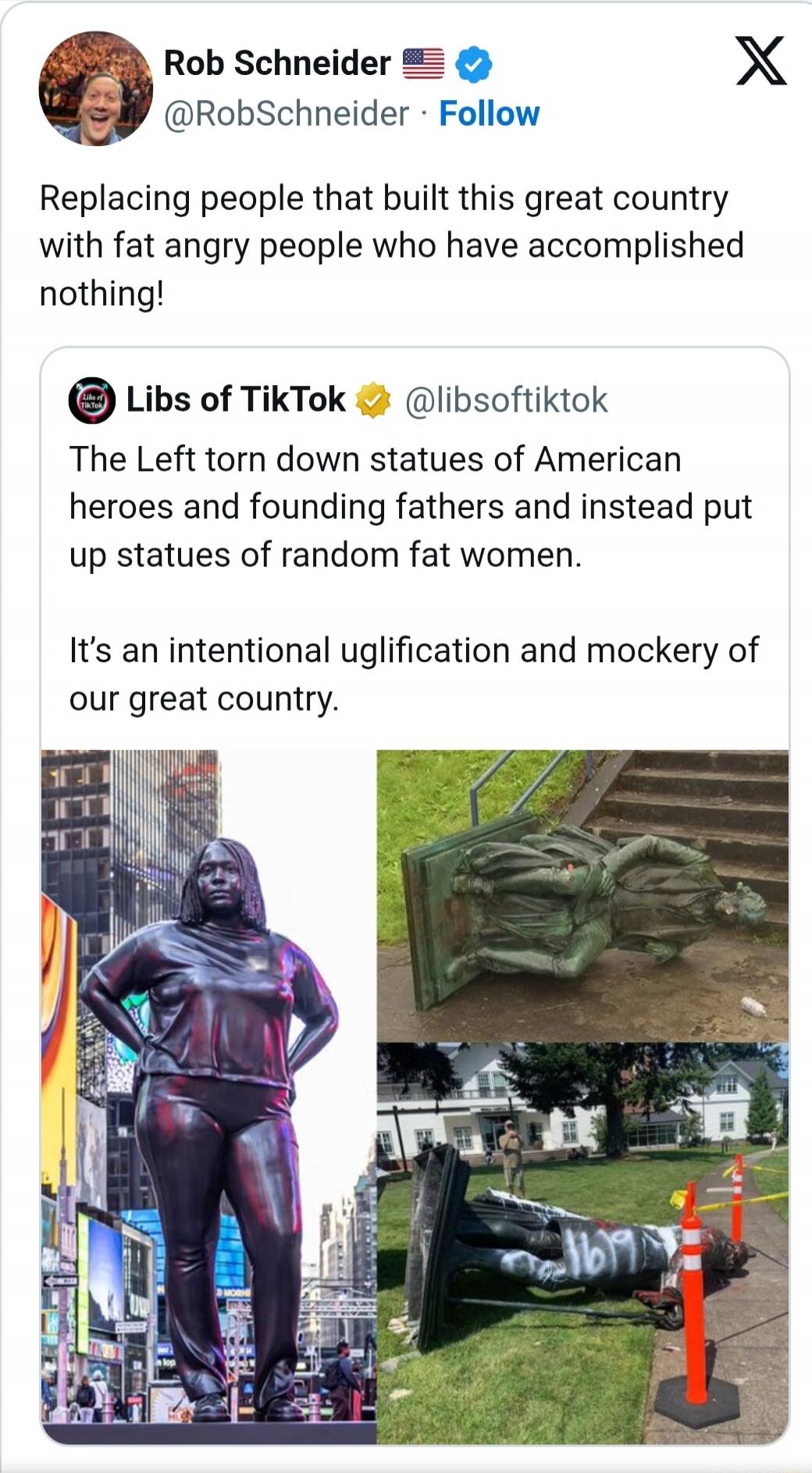Click the quoted 'The Left torn down' text
The image size is (812, 1473).
coord(411,507)
